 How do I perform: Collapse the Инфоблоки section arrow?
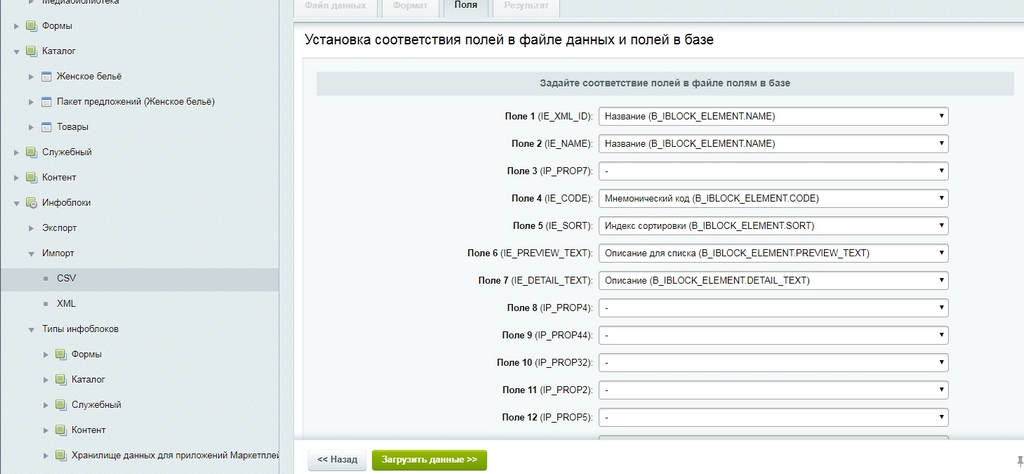click(x=17, y=203)
